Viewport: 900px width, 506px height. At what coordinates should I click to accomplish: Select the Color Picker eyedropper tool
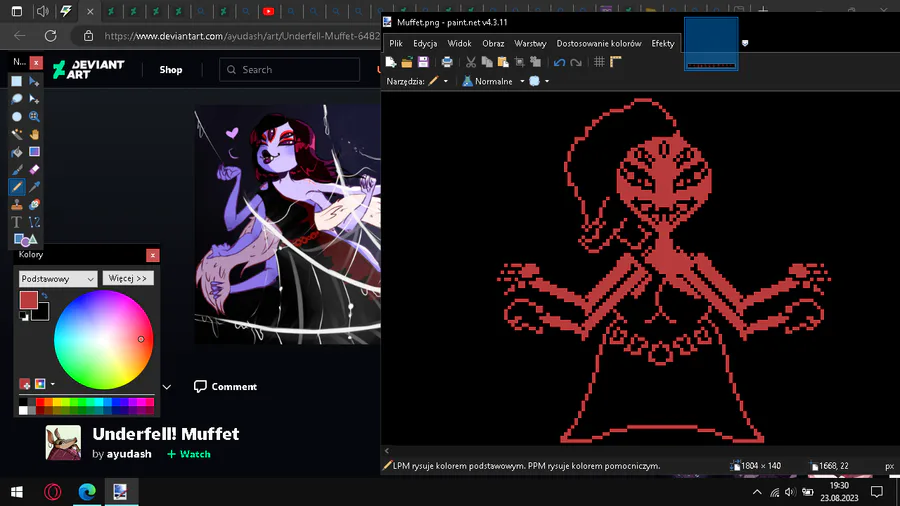pyautogui.click(x=34, y=187)
